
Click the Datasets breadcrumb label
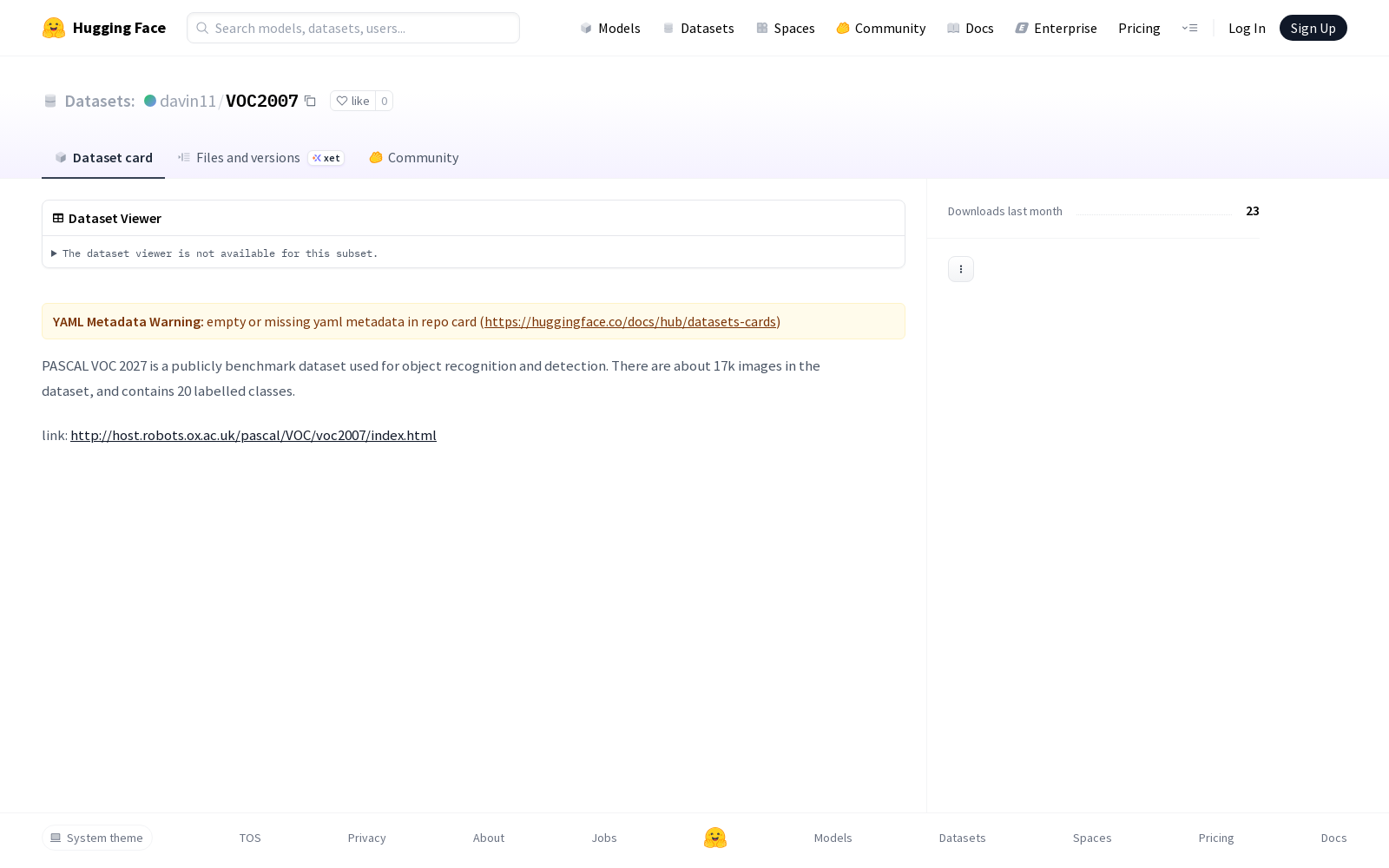click(99, 101)
